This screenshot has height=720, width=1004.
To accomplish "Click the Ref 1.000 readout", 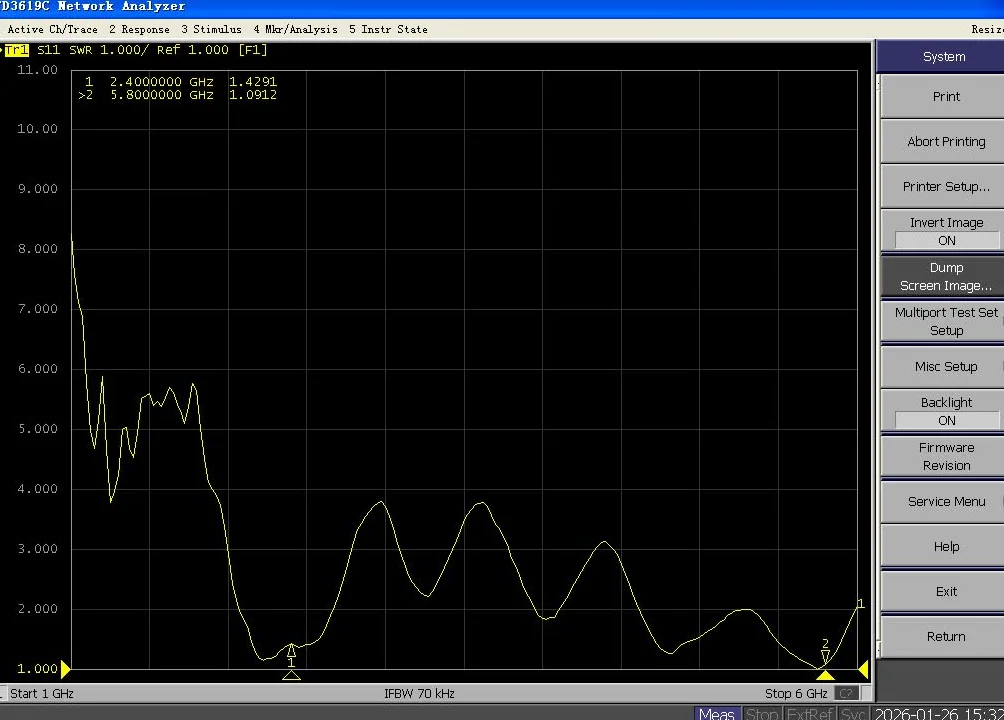I will (x=193, y=50).
